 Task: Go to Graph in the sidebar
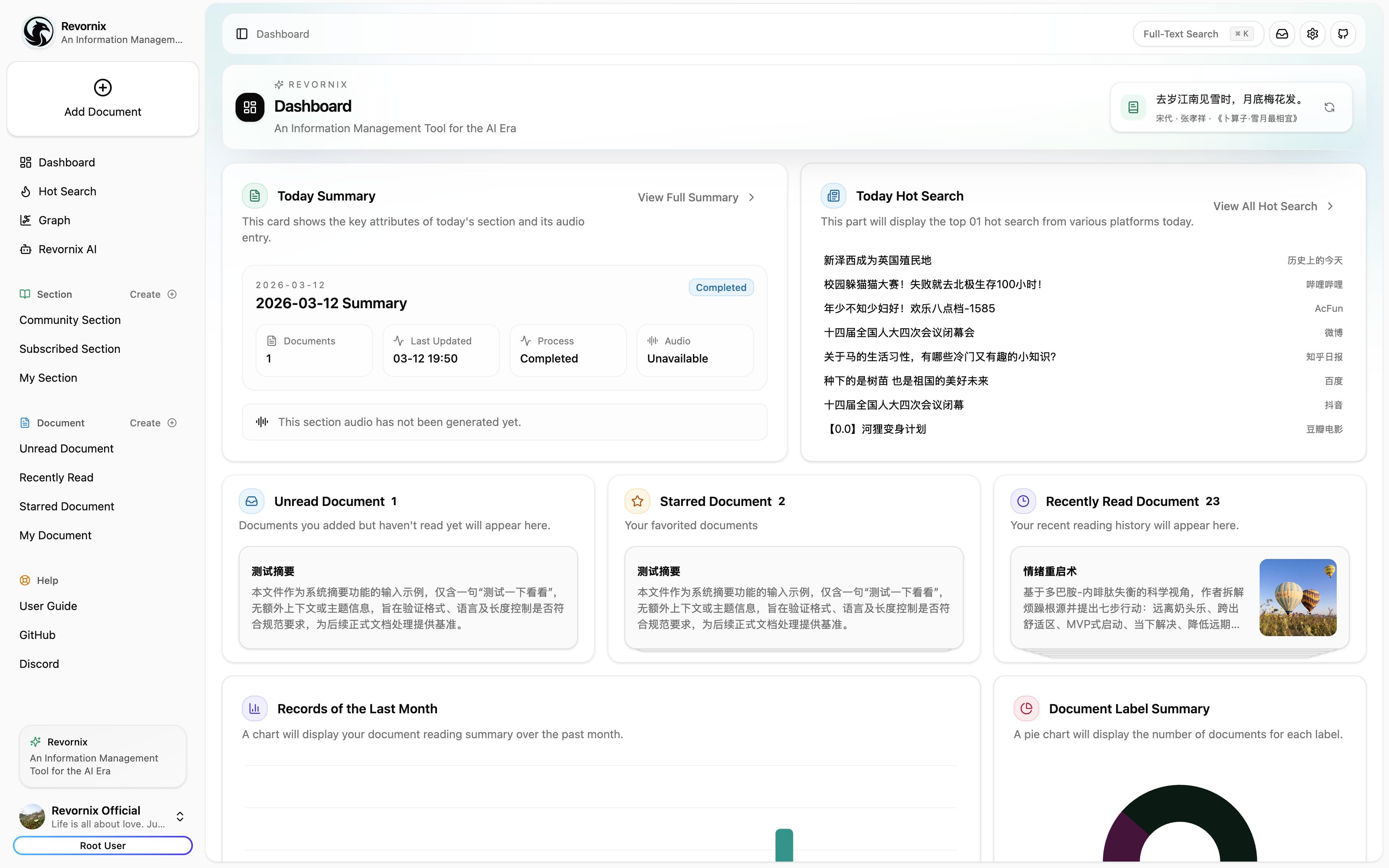(54, 221)
